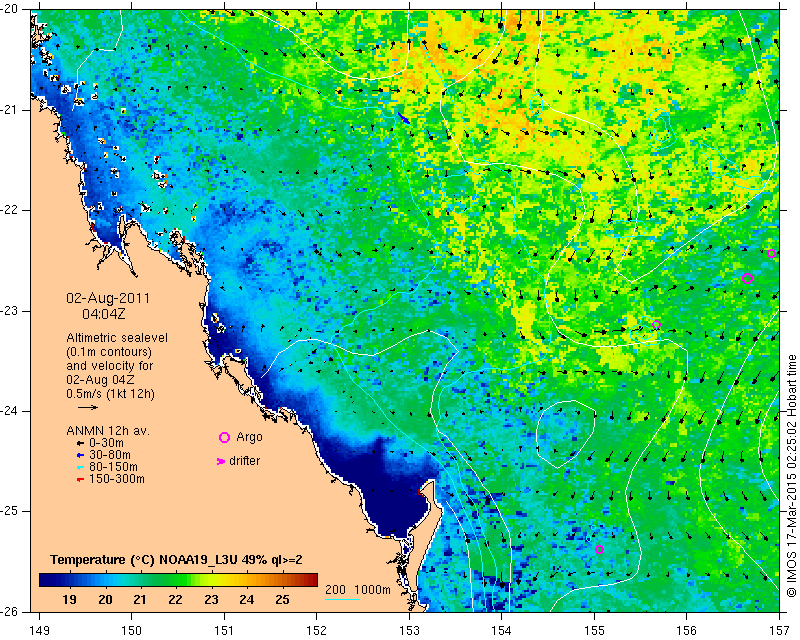Click the Argo float marker near 22.7S 156.7E
Image resolution: width=800 pixels, height=640 pixels.
pyautogui.click(x=747, y=279)
